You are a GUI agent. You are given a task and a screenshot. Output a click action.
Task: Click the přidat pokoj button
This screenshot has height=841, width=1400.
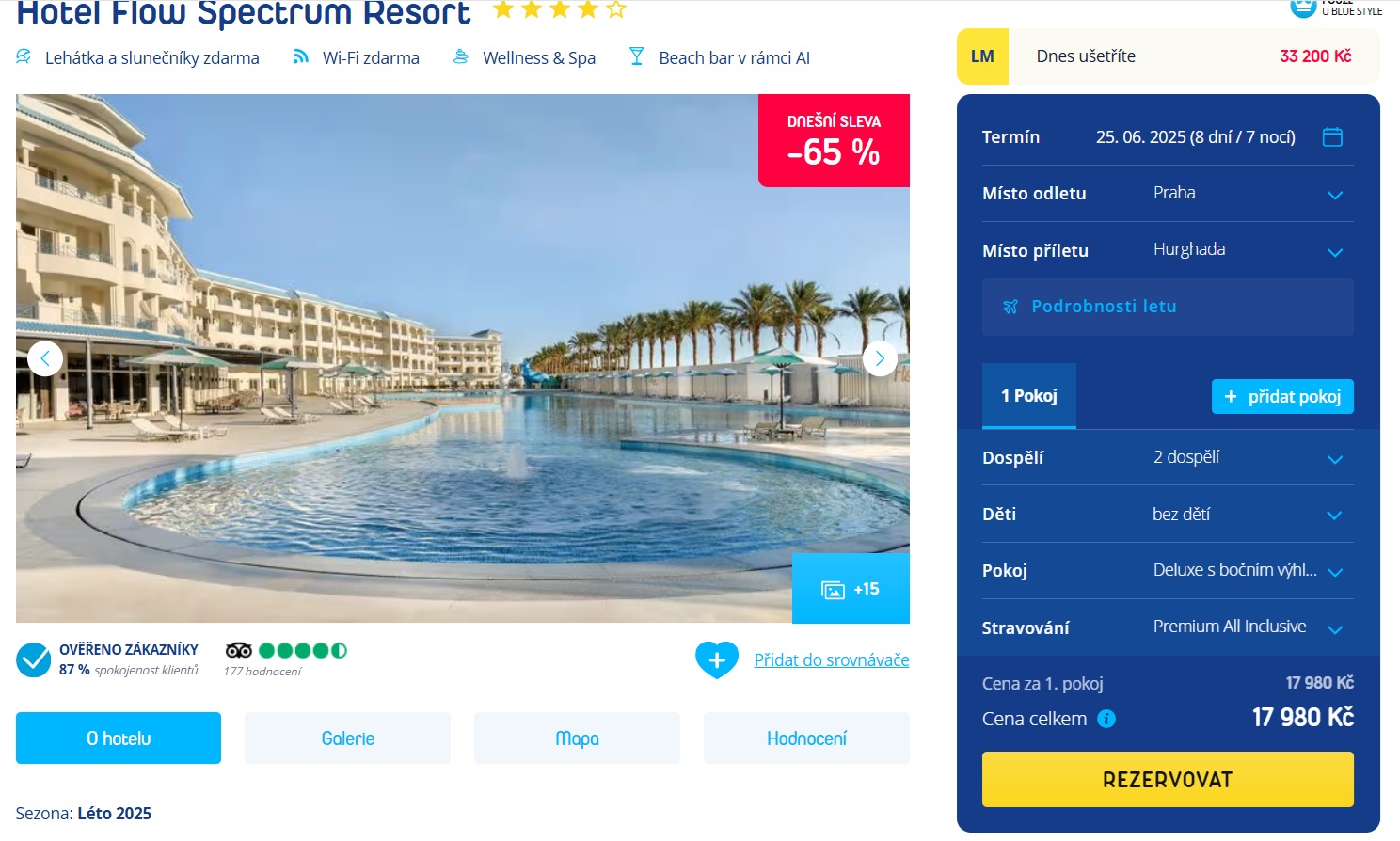(1282, 397)
